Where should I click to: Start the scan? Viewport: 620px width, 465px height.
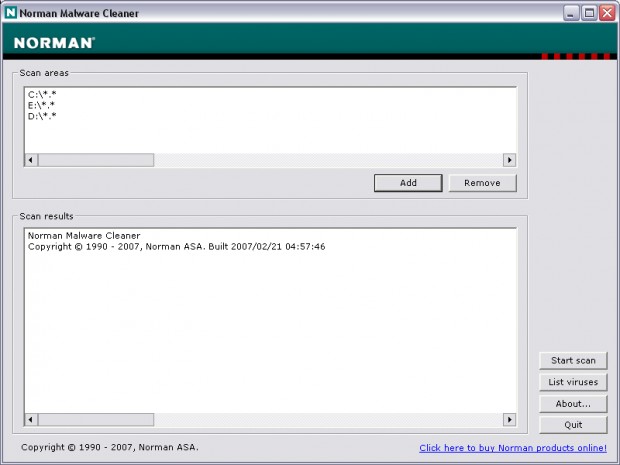pyautogui.click(x=573, y=361)
